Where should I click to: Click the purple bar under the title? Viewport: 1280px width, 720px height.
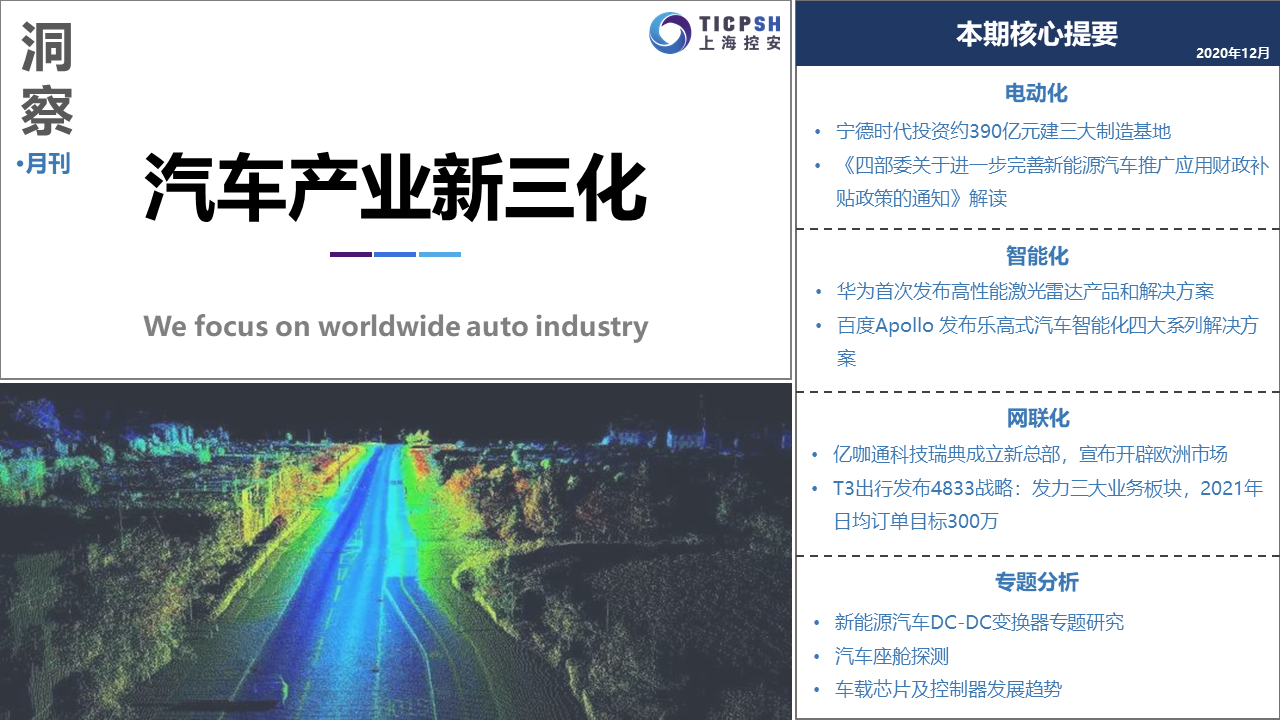tap(350, 254)
